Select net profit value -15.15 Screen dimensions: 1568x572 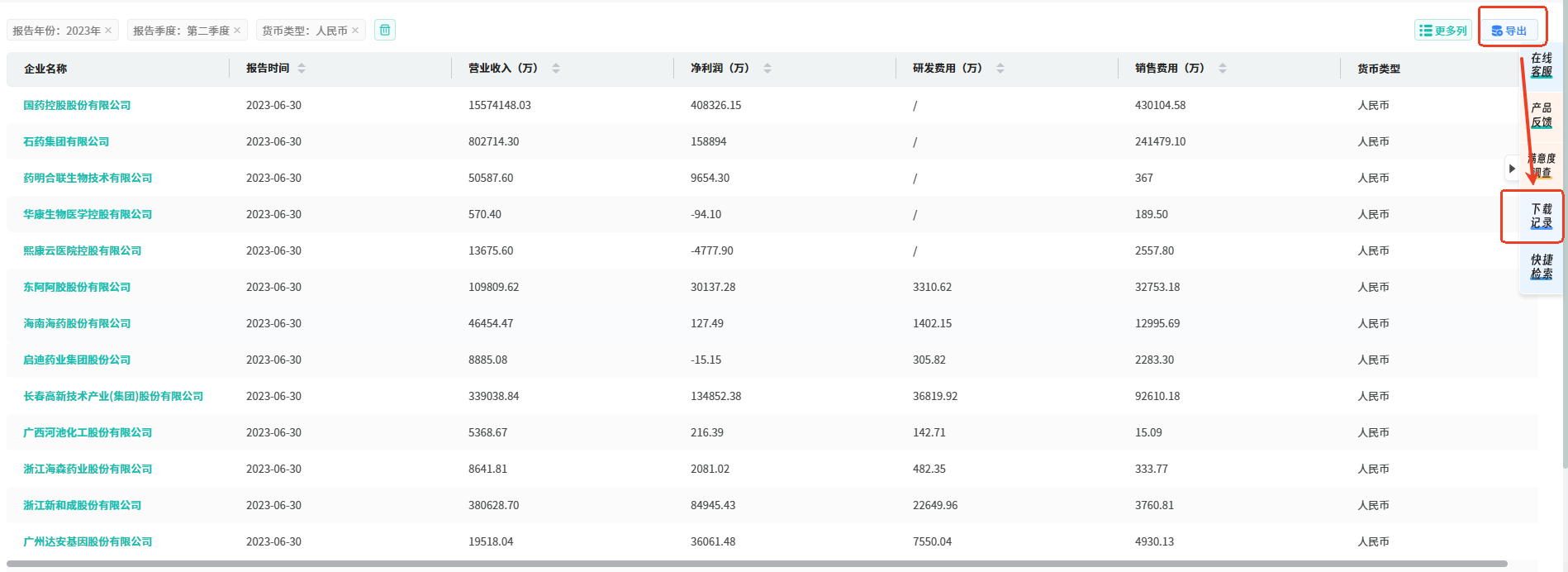click(706, 360)
